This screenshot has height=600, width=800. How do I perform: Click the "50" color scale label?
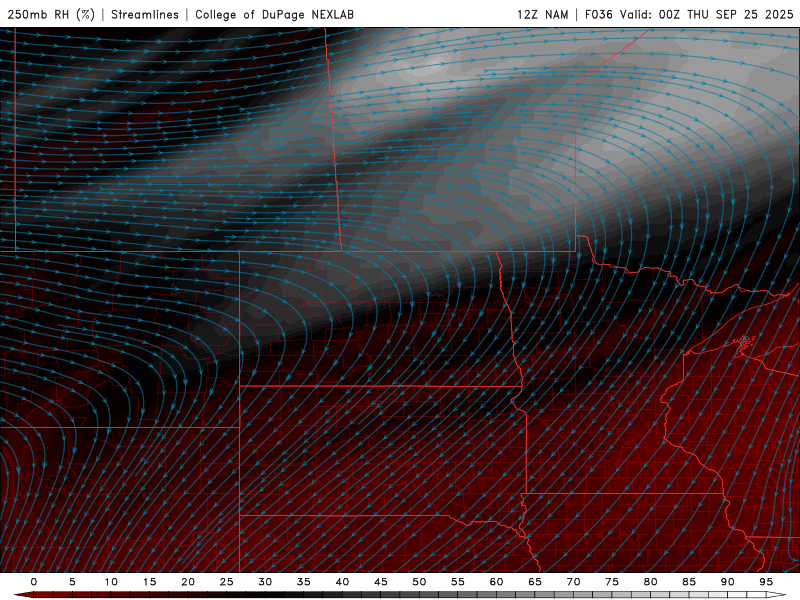pos(419,582)
